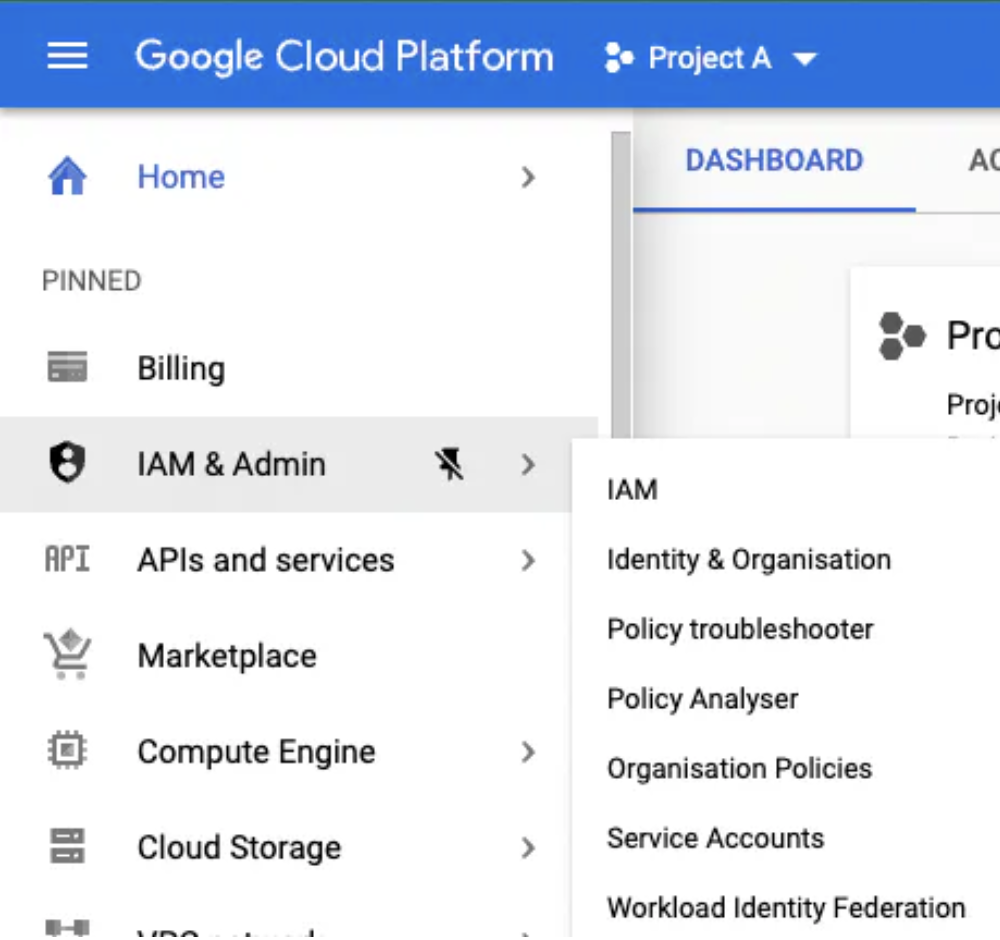The image size is (1000, 940).
Task: Expand the Compute Engine submenu arrow
Action: pos(528,752)
